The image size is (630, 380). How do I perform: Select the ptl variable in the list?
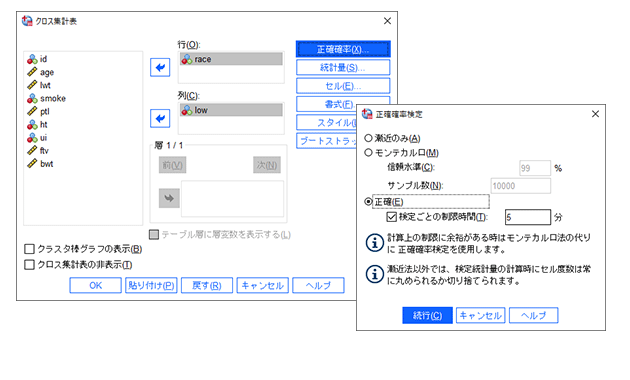pos(39,111)
